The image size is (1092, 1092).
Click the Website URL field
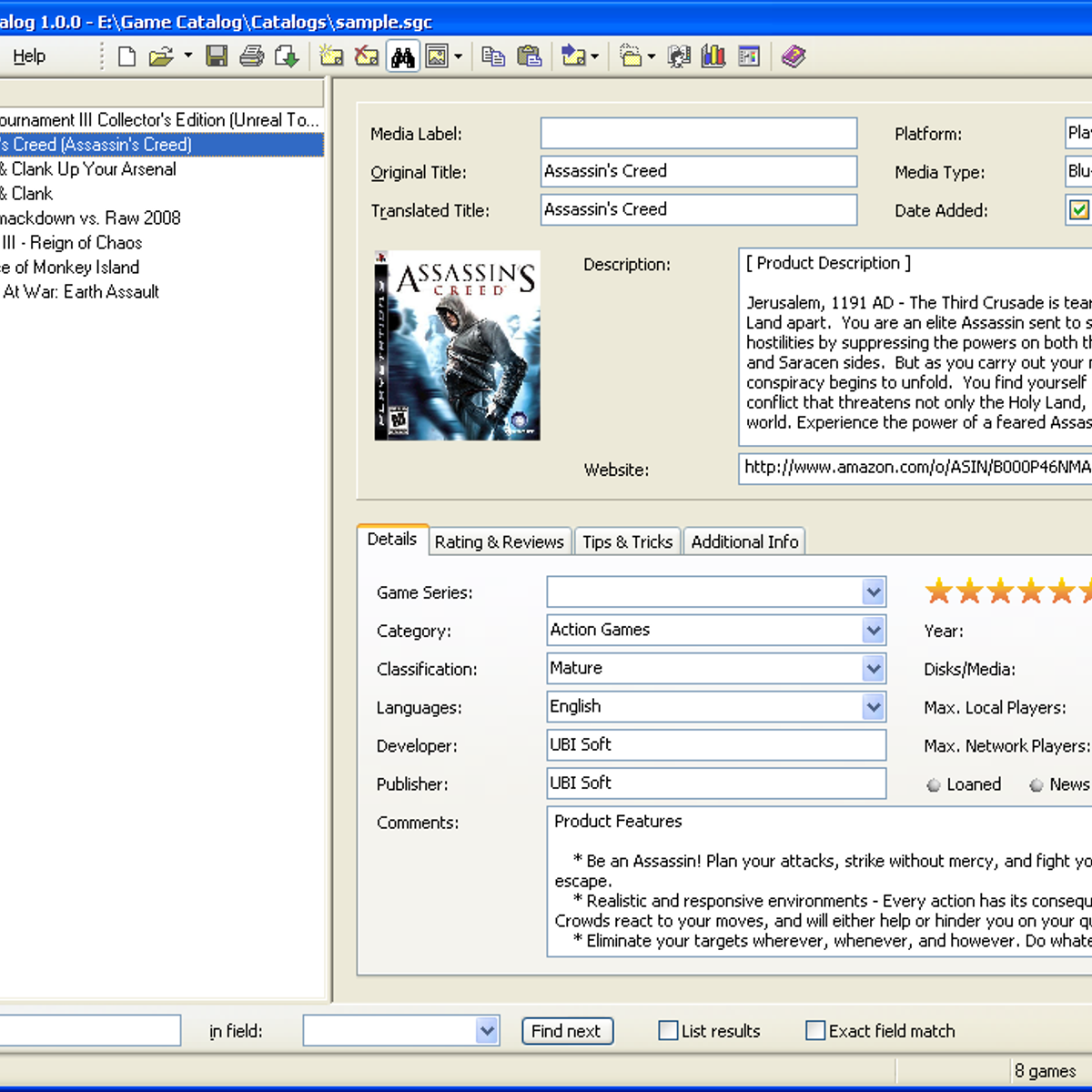pyautogui.click(x=915, y=468)
